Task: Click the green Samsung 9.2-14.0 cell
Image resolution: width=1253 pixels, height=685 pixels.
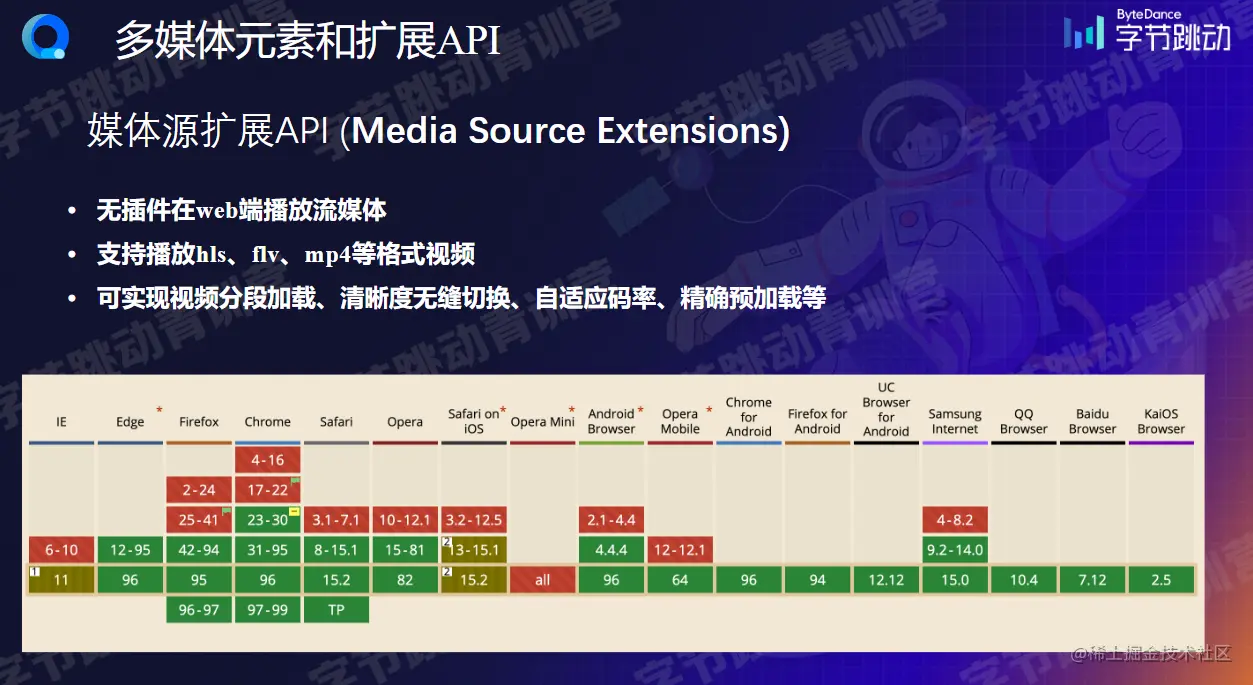Action: click(955, 550)
